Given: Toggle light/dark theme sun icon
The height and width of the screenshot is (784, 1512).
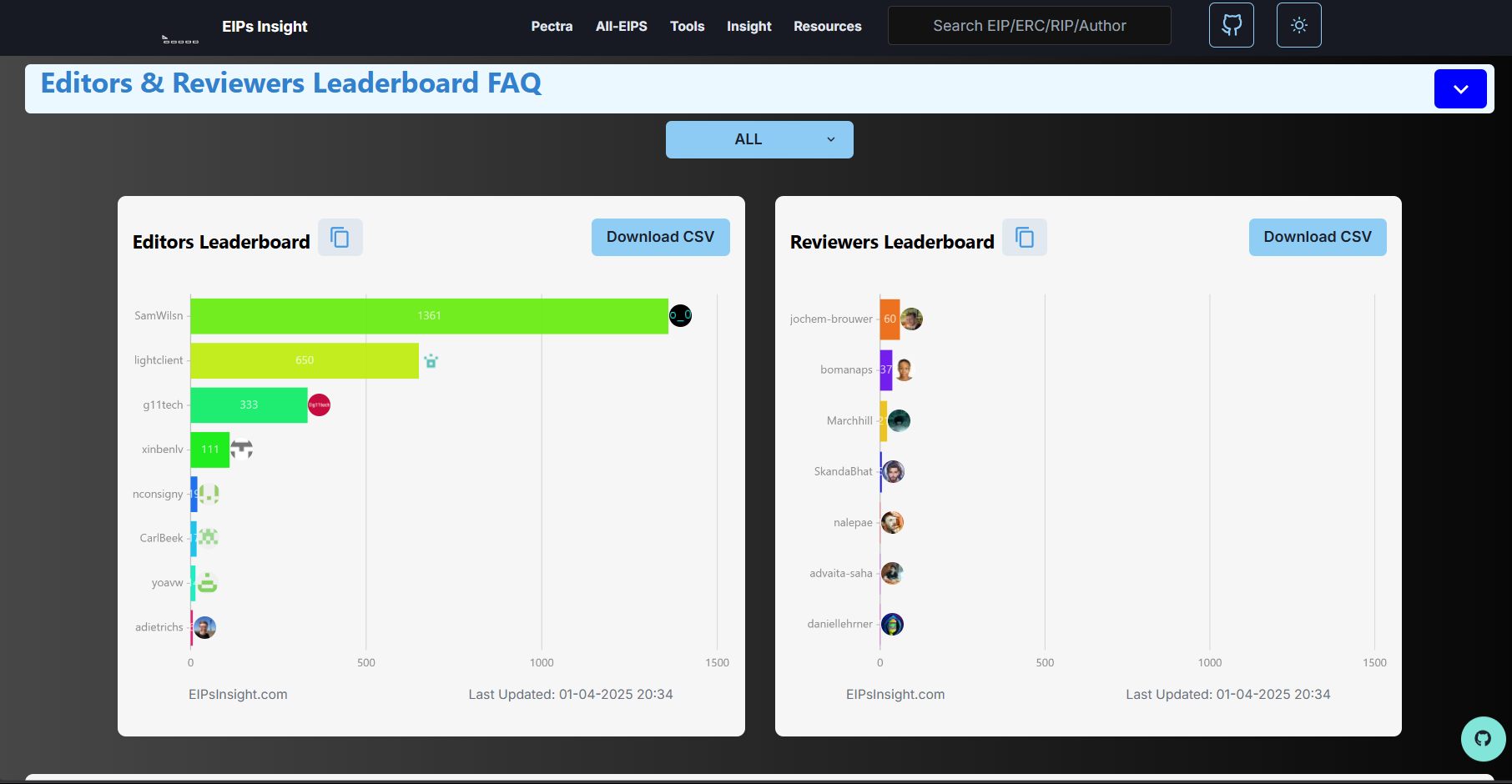Looking at the screenshot, I should (x=1298, y=25).
